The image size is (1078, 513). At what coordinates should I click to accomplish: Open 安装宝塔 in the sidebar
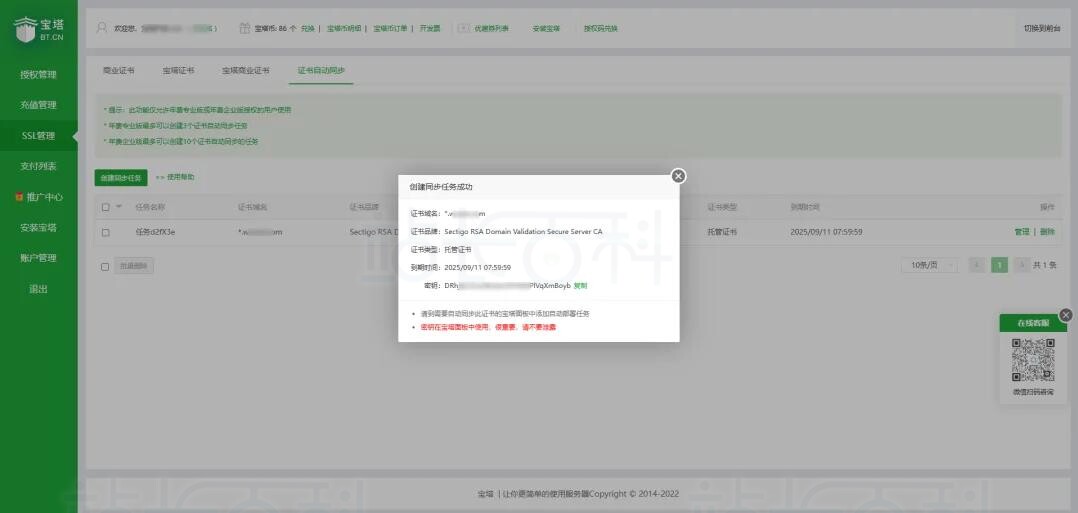(38, 228)
